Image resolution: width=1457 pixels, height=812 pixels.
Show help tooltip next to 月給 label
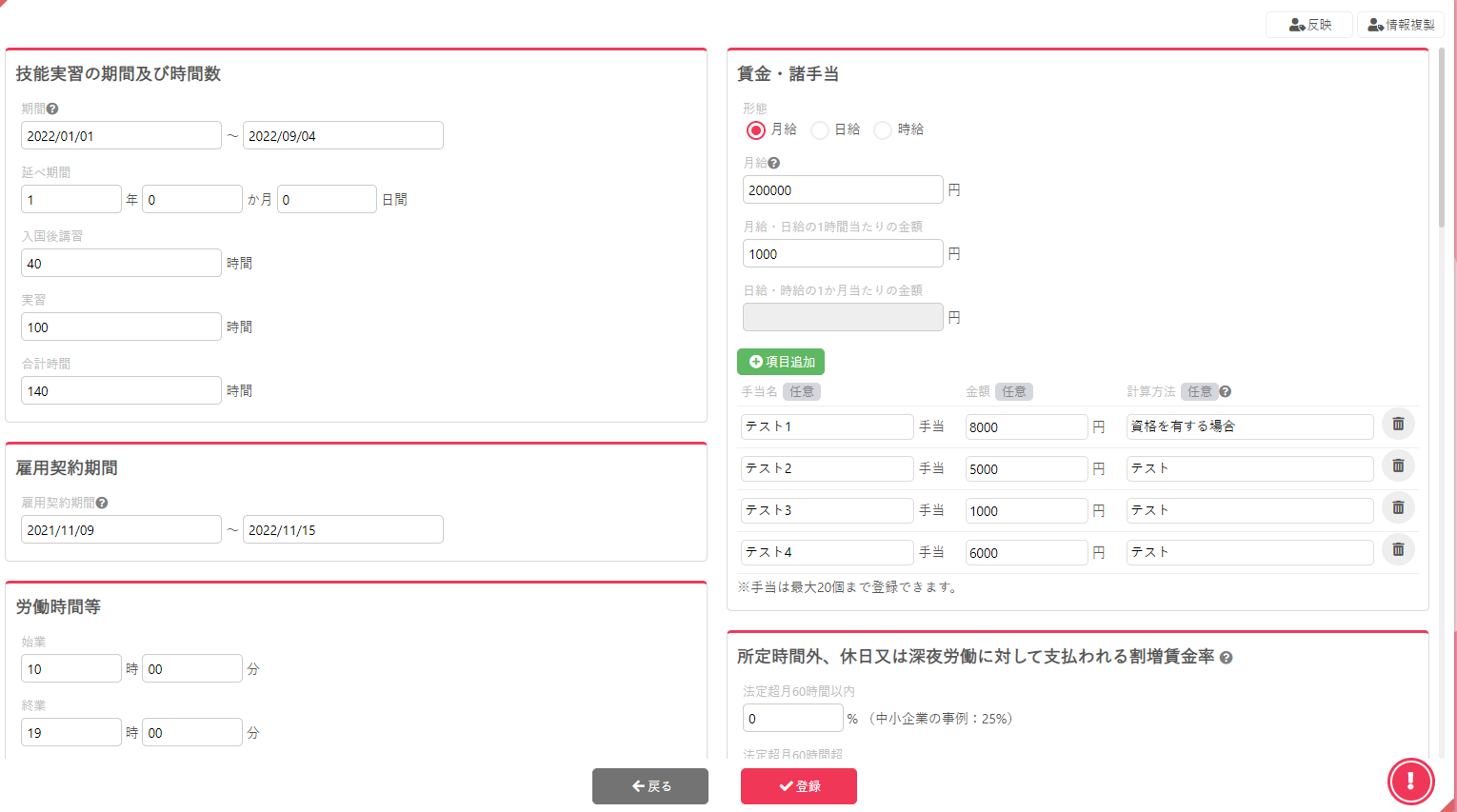[x=774, y=164]
